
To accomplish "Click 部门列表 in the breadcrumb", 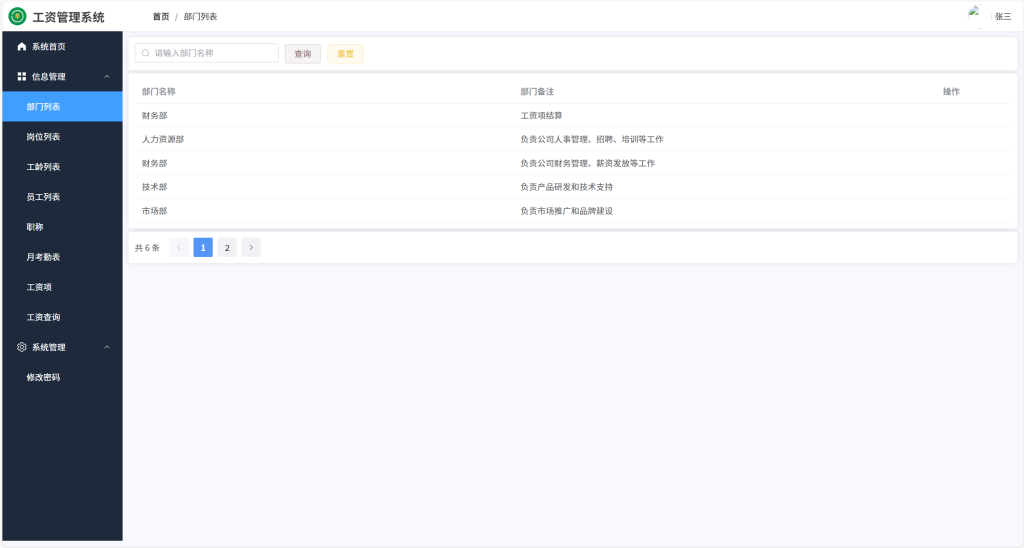I will pos(200,16).
